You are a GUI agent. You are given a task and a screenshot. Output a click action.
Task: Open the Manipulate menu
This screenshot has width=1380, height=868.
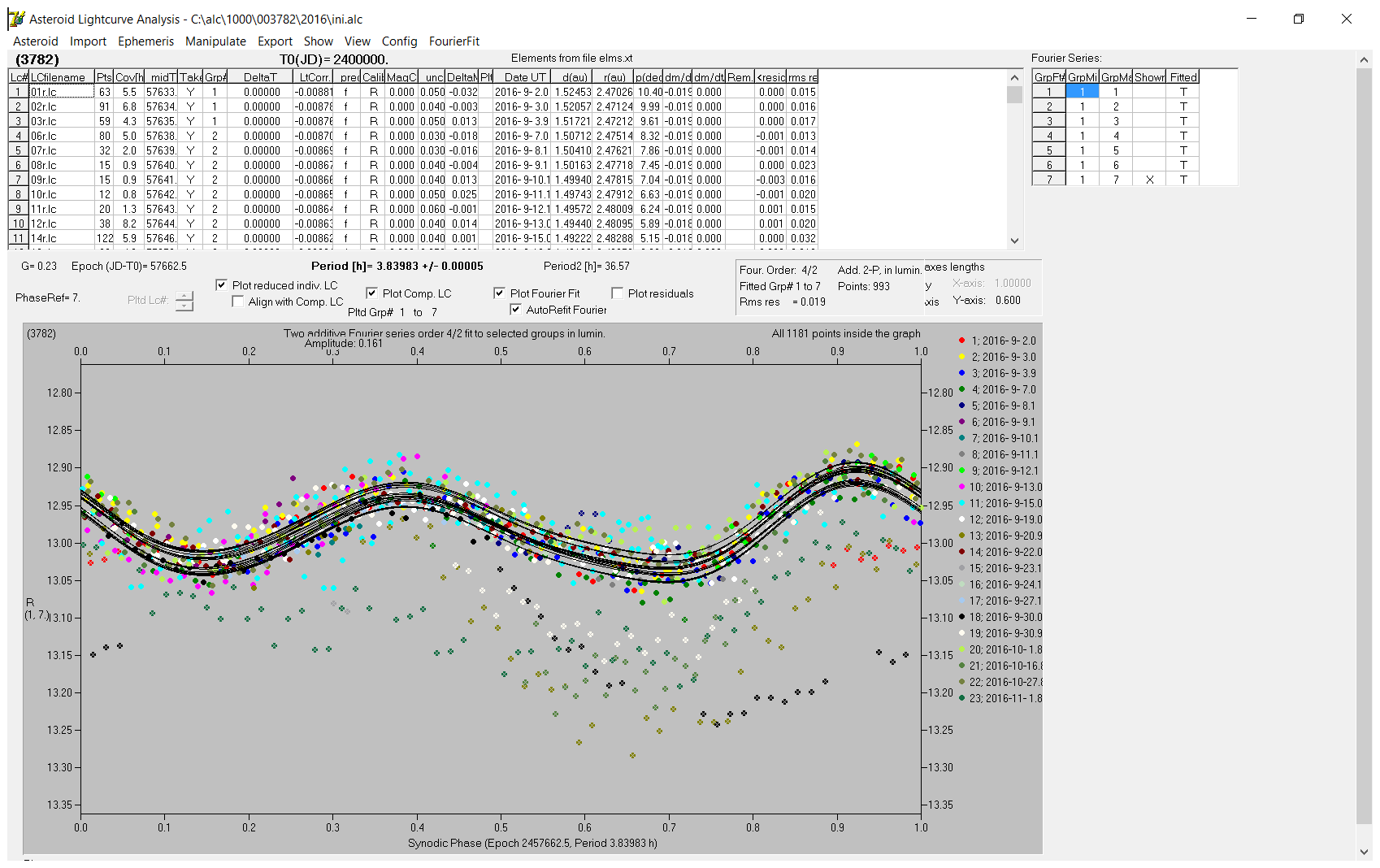[x=215, y=41]
